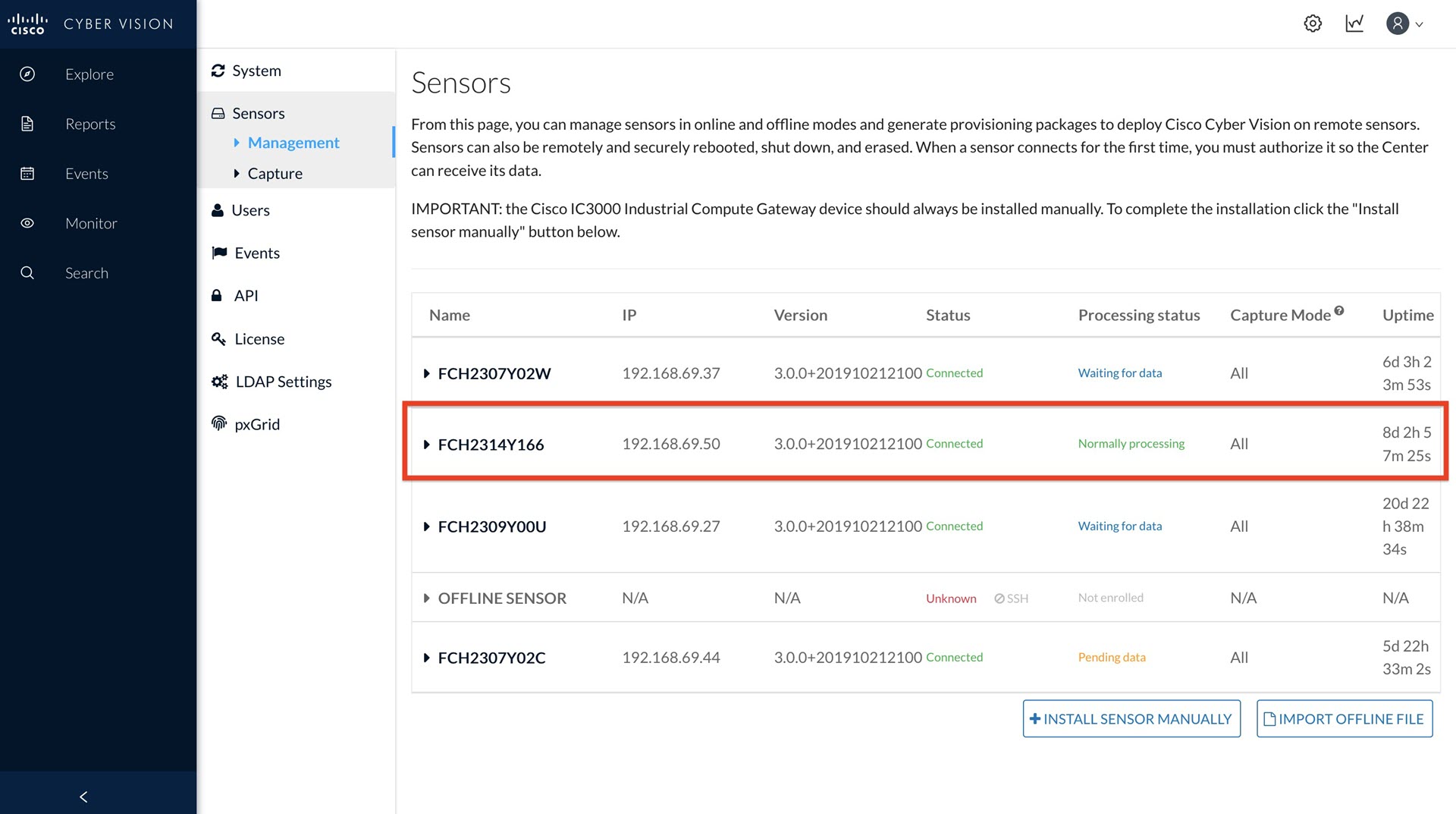
Task: Open the Explore compass icon
Action: [x=27, y=74]
